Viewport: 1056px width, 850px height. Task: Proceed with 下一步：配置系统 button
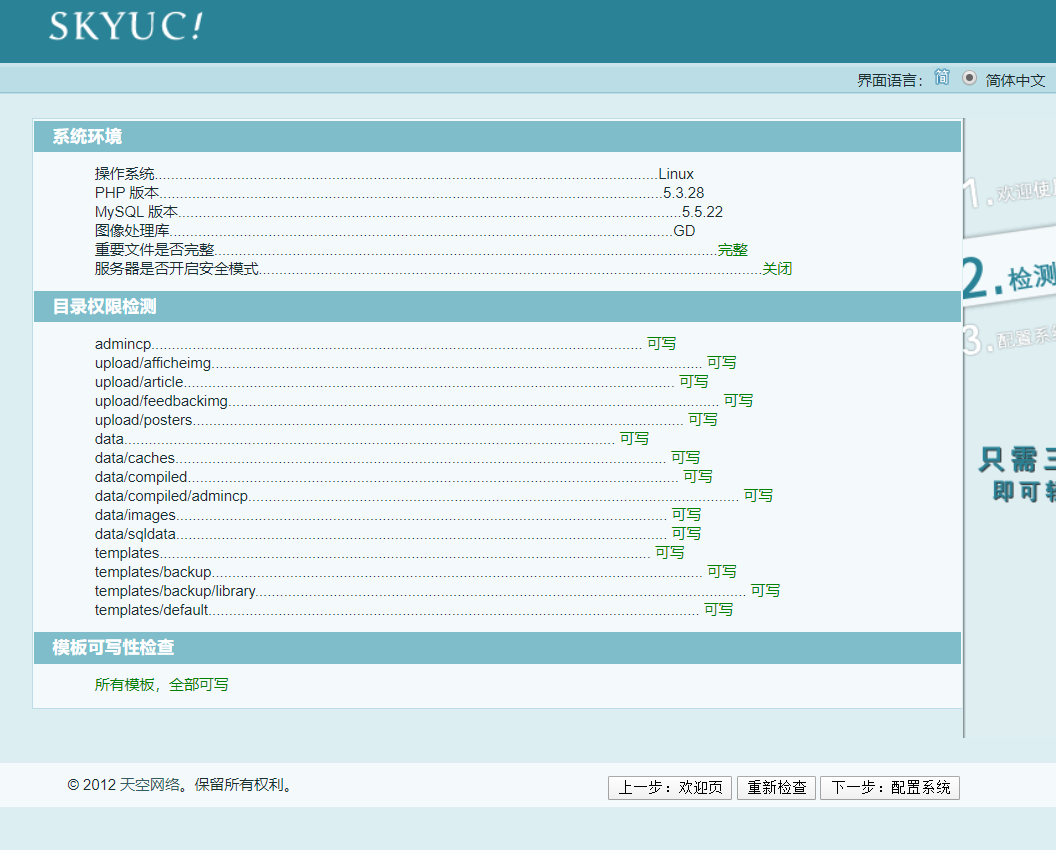coord(890,787)
